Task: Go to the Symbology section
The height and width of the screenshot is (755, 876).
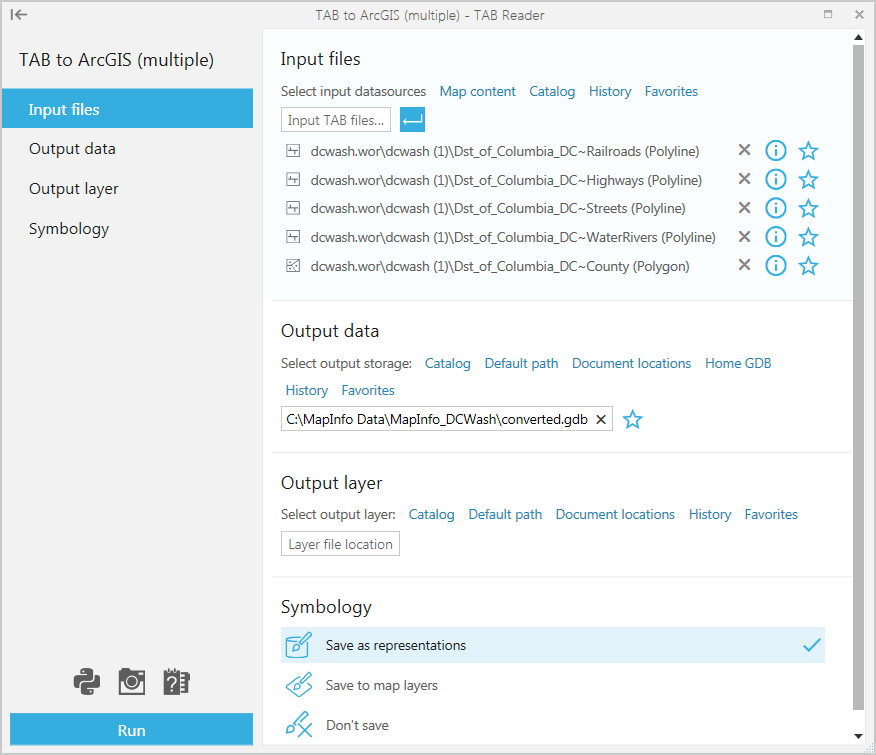Action: pos(69,229)
